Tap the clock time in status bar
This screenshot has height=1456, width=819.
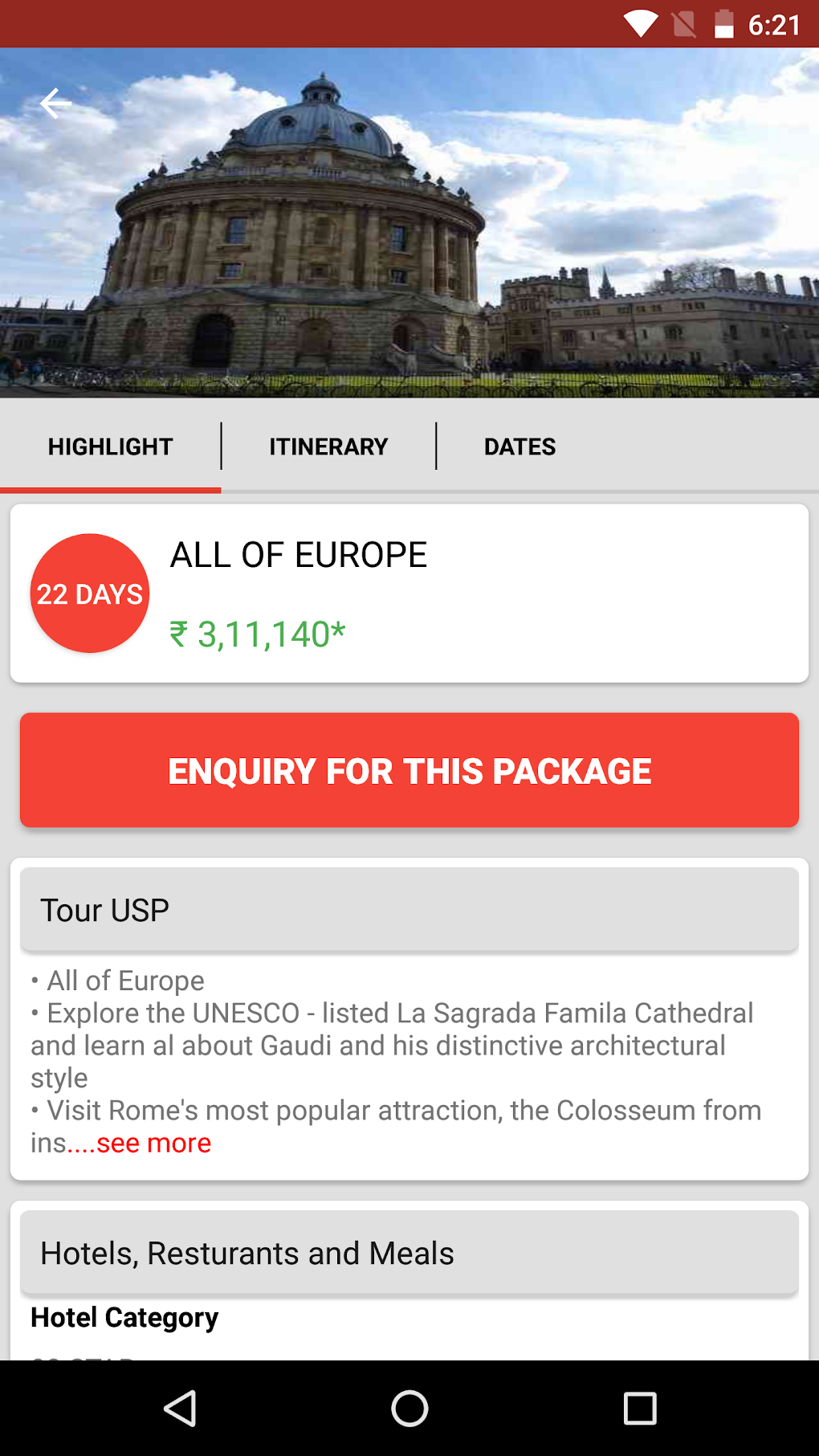pos(774,25)
